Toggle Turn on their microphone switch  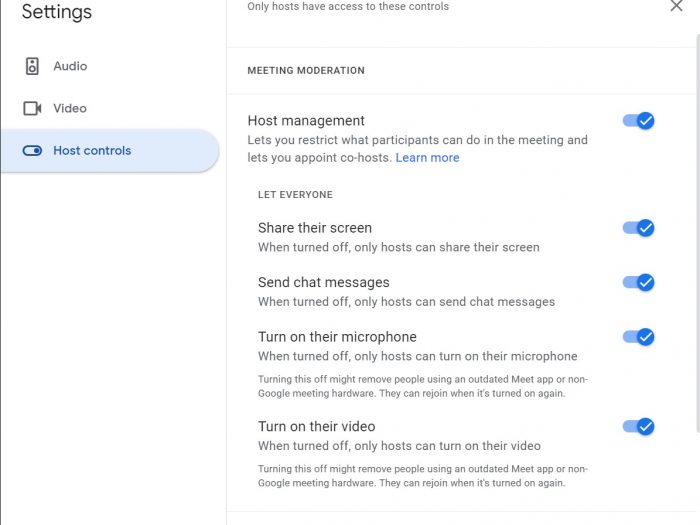tap(638, 337)
